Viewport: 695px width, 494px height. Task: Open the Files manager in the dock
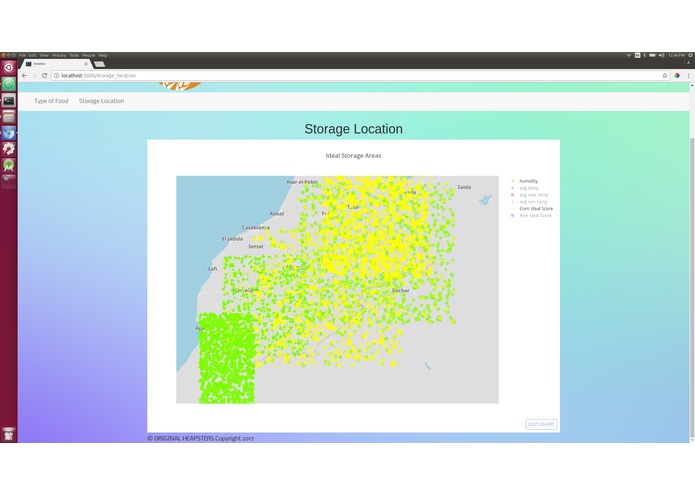(8, 117)
